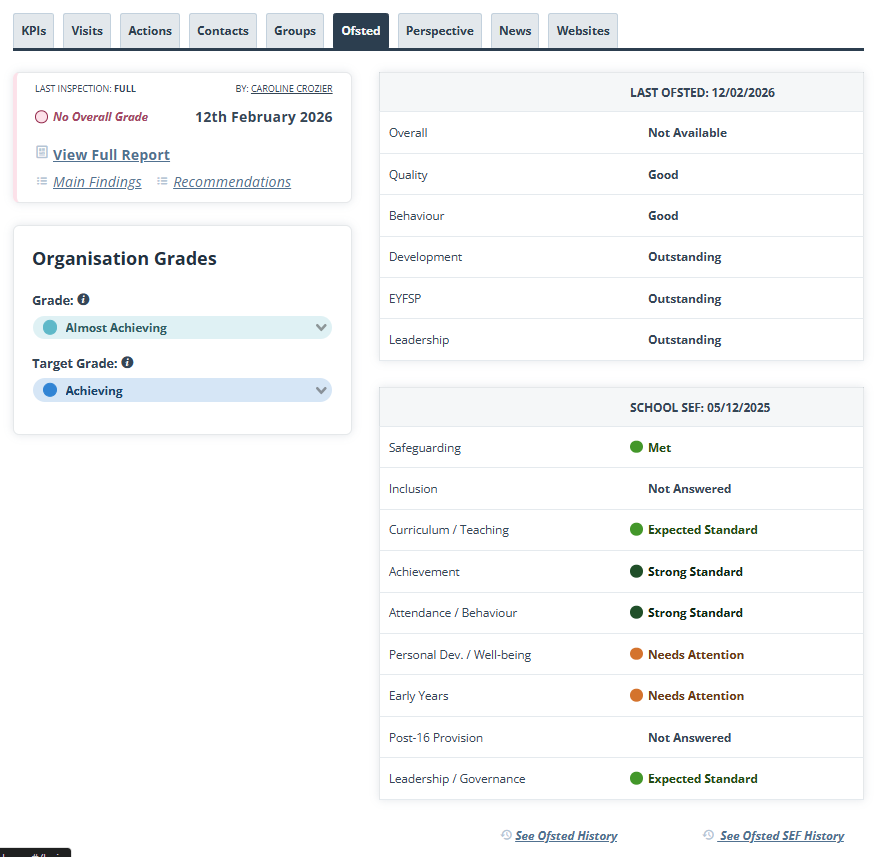Click the teal Almost Achieving colour dot
Viewport: 887px width, 857px height.
click(x=50, y=328)
